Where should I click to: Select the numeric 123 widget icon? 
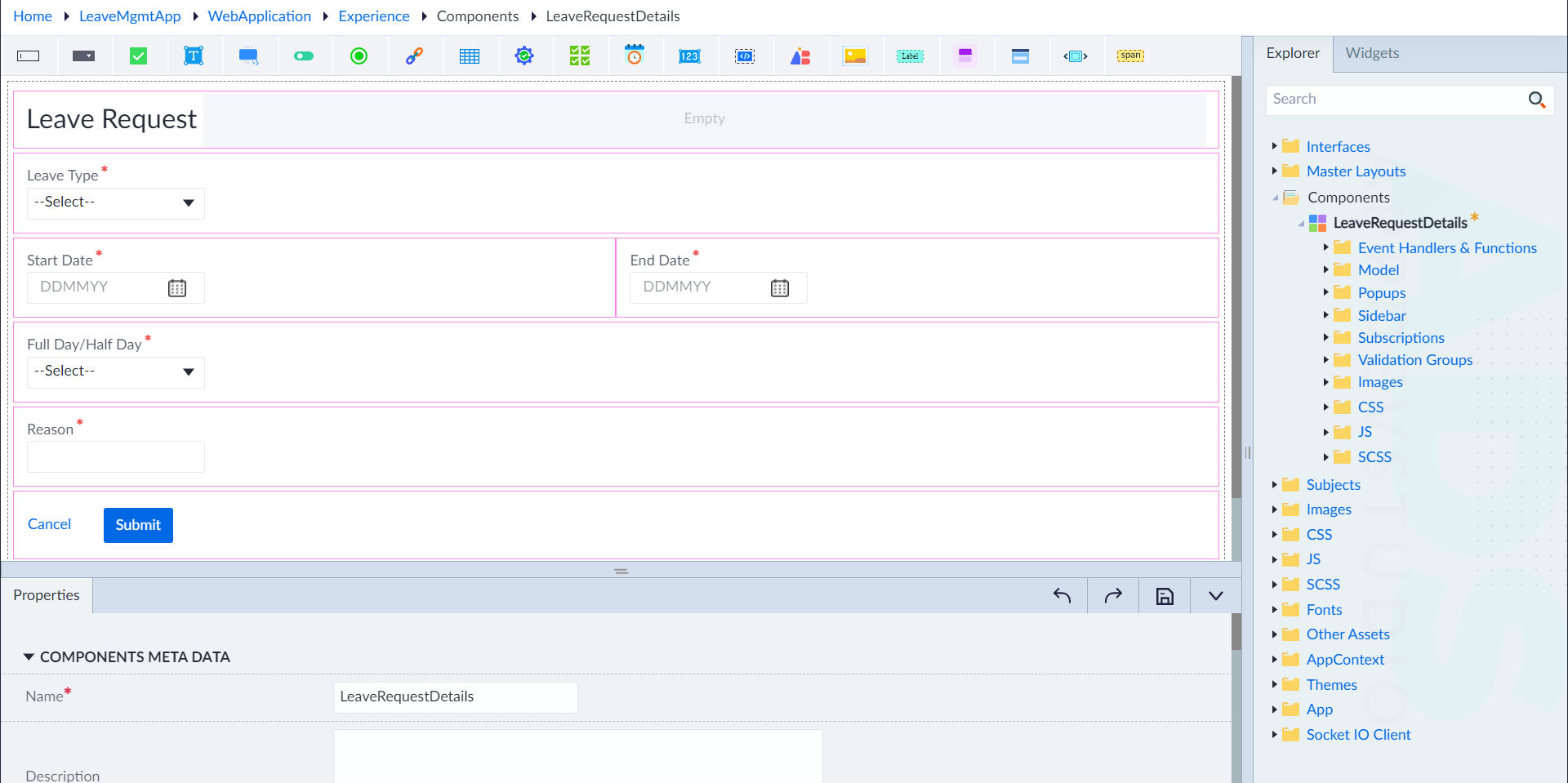point(689,56)
